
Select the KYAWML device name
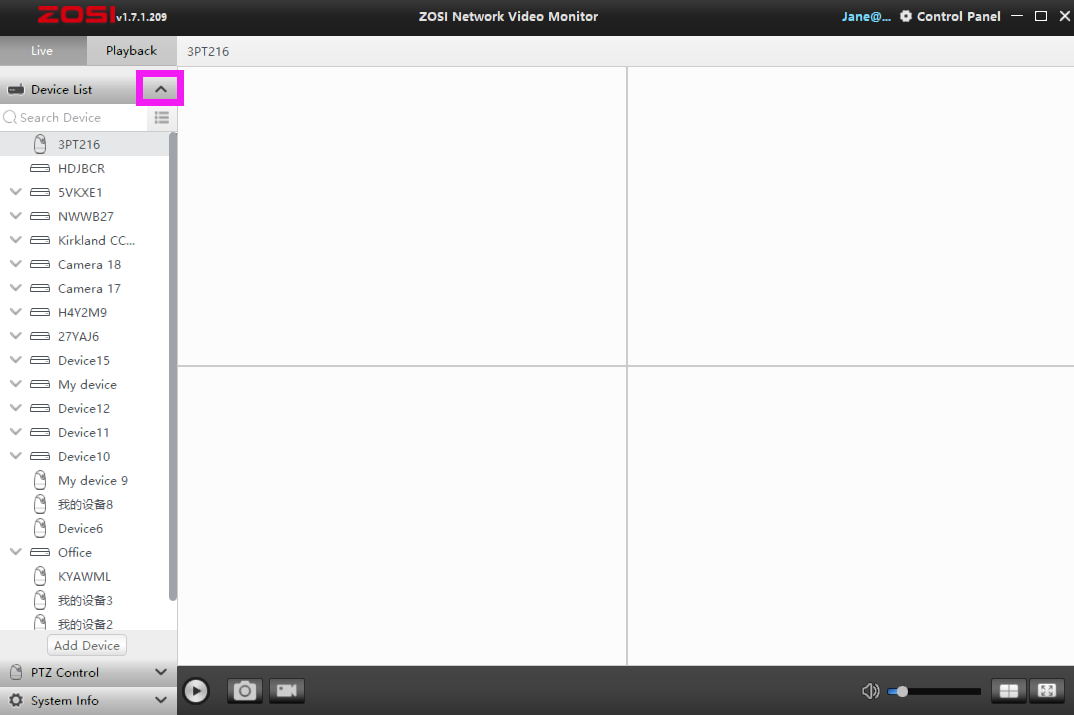84,577
